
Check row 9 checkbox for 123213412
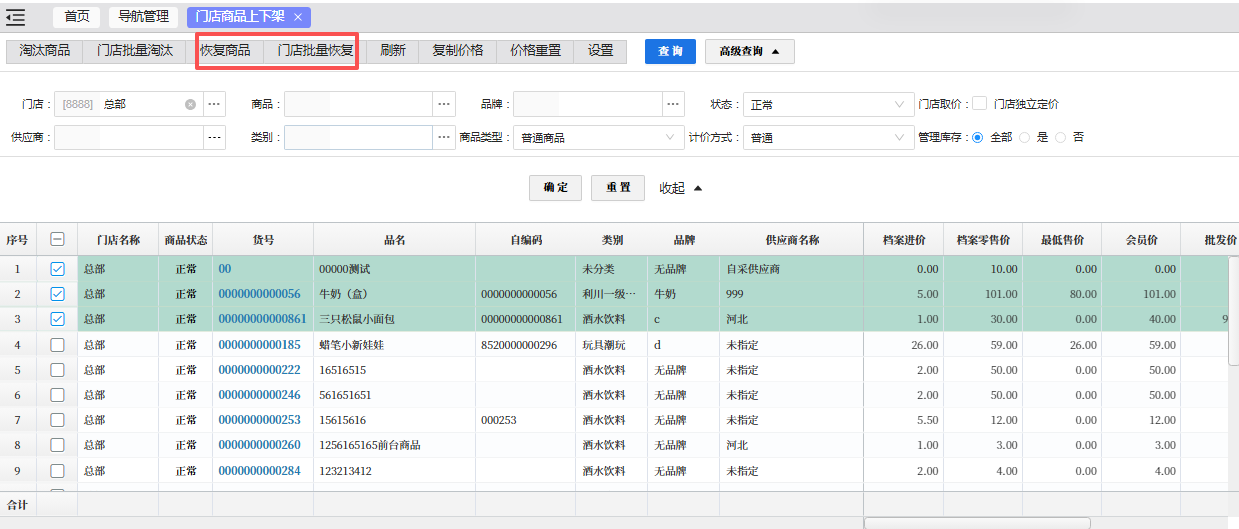click(x=57, y=470)
